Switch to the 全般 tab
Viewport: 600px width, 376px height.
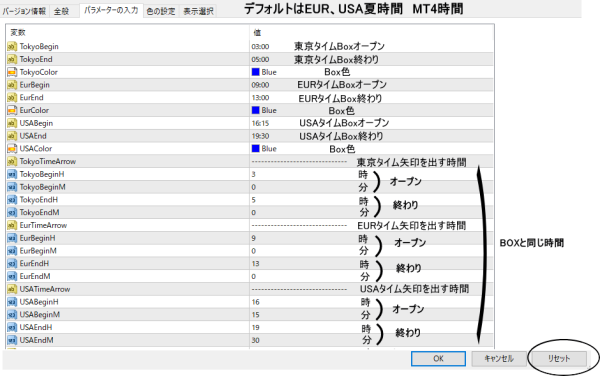pyautogui.click(x=62, y=11)
